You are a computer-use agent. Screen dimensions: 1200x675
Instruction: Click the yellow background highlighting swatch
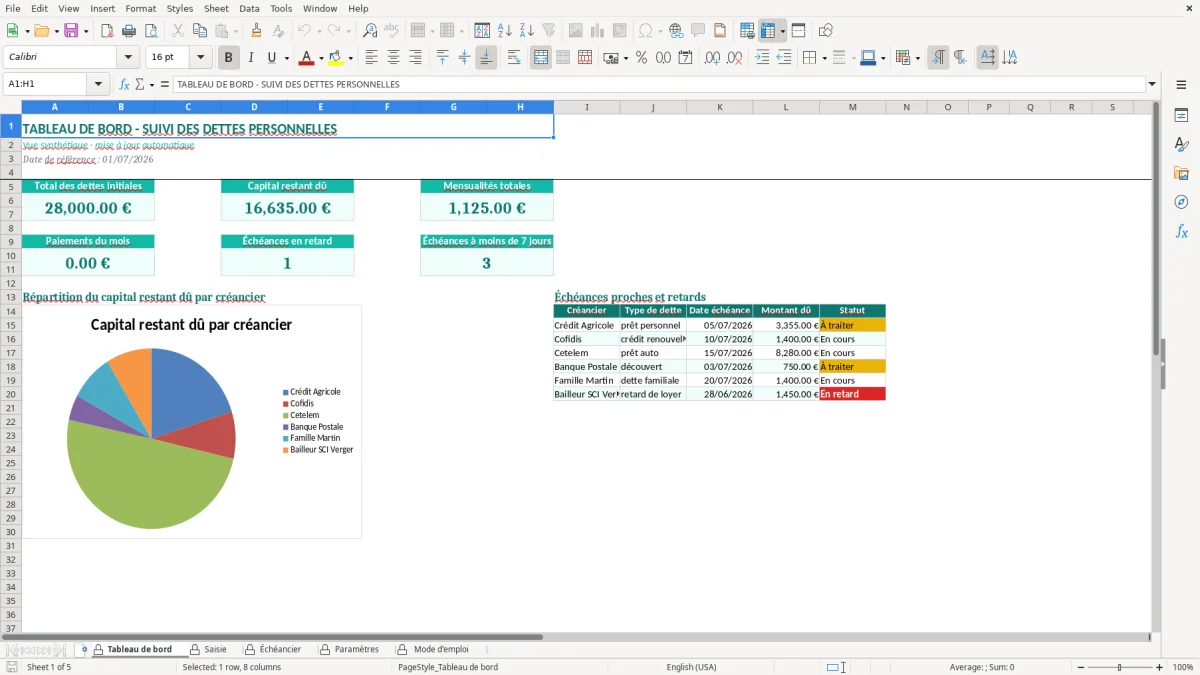335,58
